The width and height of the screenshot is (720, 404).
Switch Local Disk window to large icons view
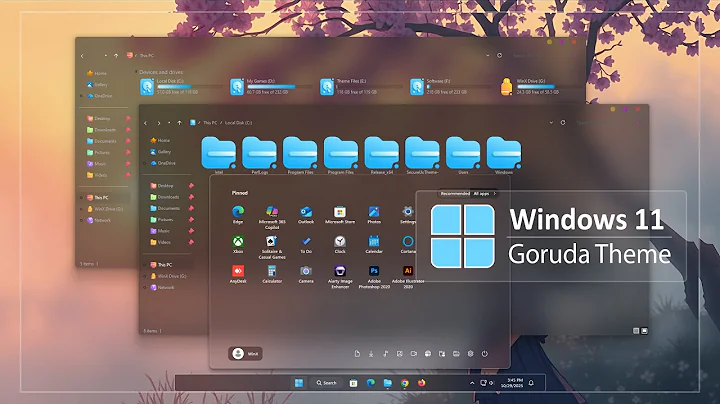click(x=645, y=331)
